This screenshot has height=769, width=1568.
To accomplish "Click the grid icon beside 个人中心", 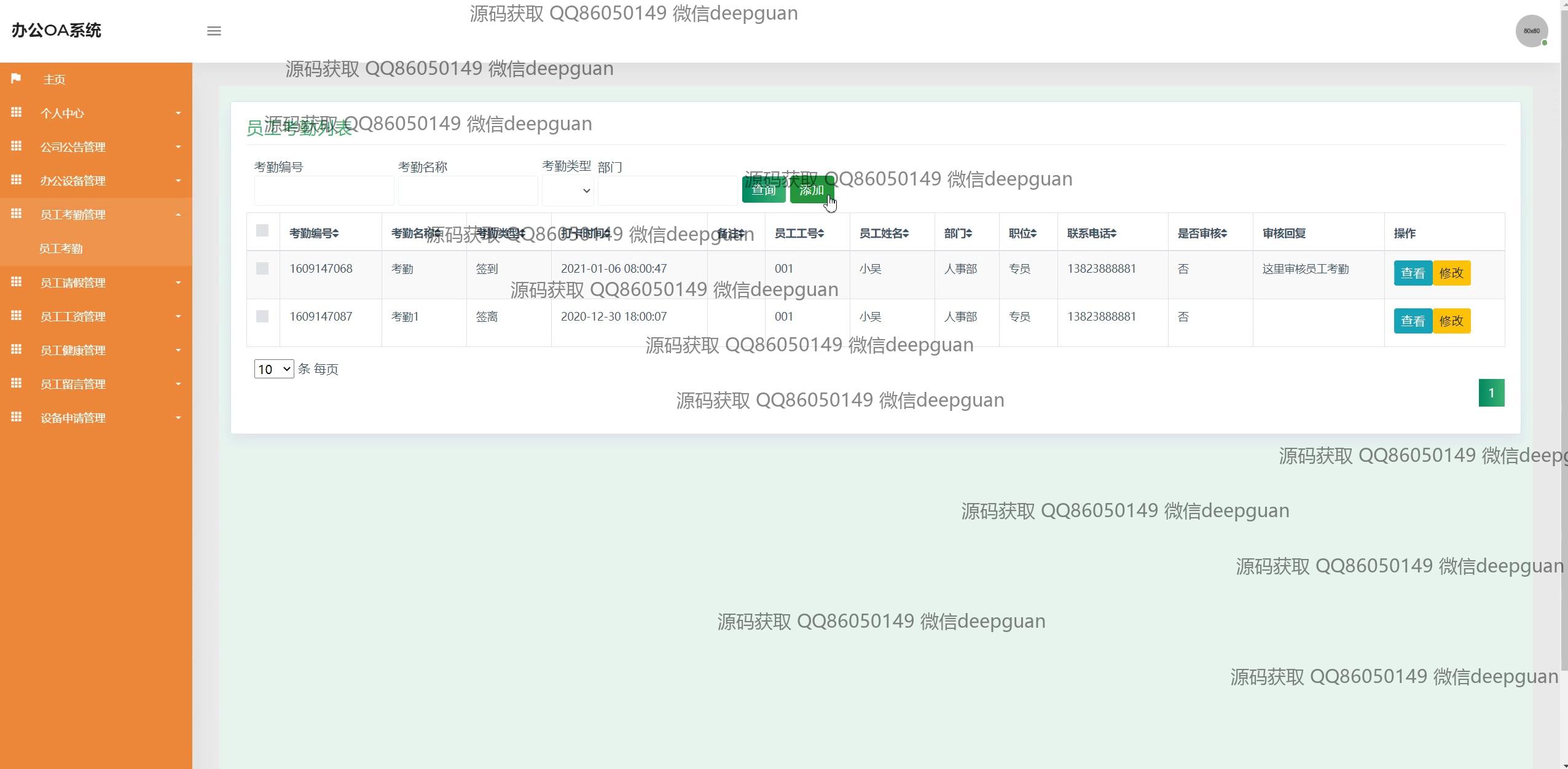I will click(x=17, y=112).
